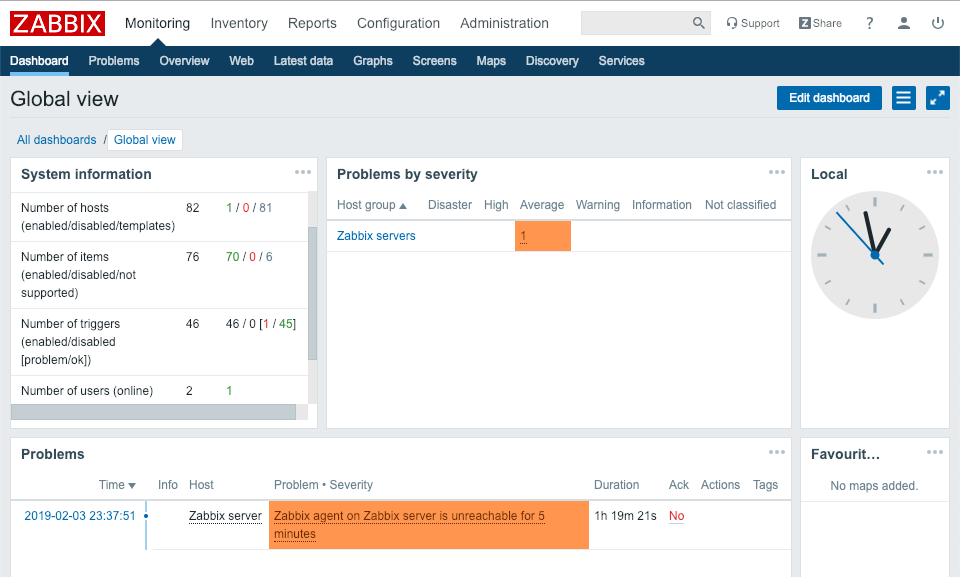This screenshot has width=960, height=577.
Task: Open Help question mark icon
Action: click(869, 23)
